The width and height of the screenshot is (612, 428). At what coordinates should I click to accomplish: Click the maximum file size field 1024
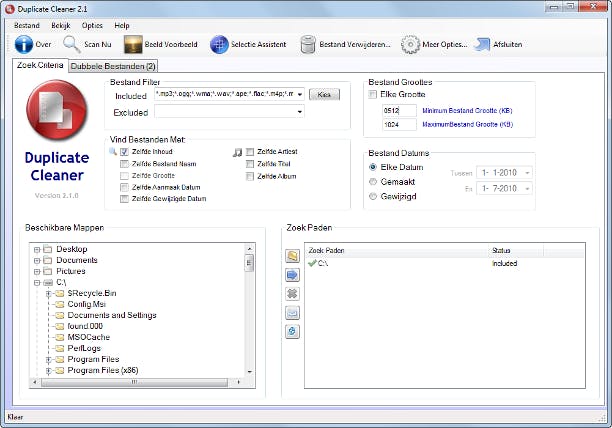click(x=399, y=124)
